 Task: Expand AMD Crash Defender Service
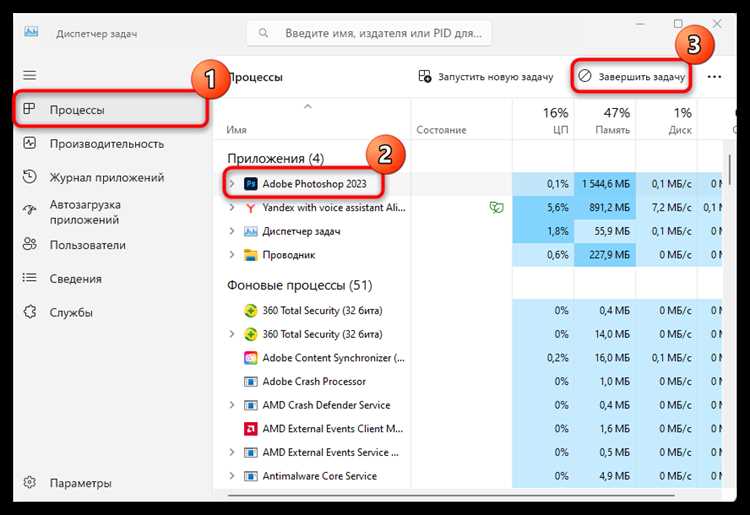click(x=232, y=405)
